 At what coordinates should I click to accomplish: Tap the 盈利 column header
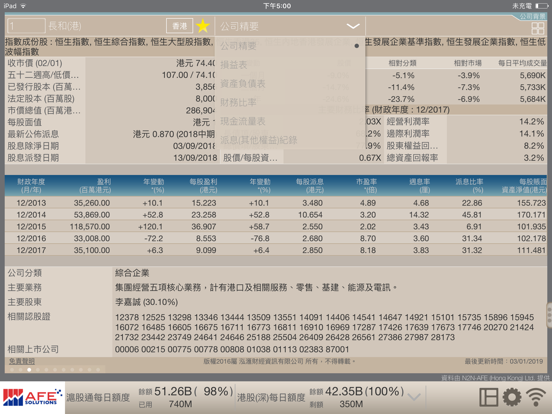coord(95,186)
